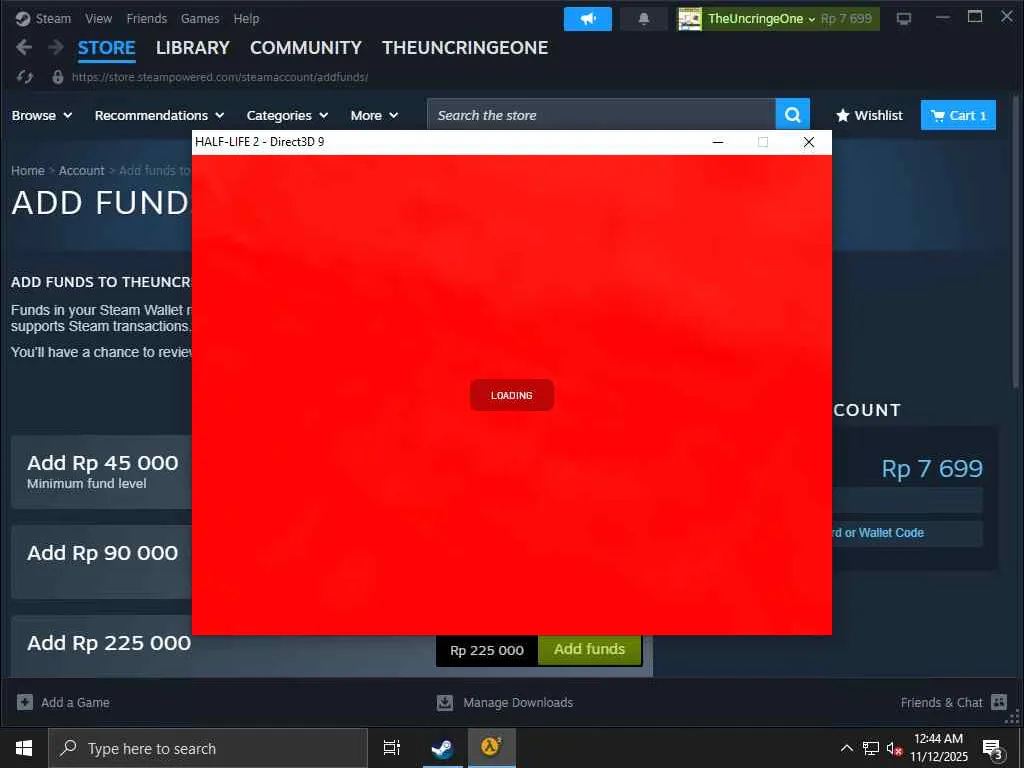Close the HALF-LIFE 2 window

click(x=808, y=142)
